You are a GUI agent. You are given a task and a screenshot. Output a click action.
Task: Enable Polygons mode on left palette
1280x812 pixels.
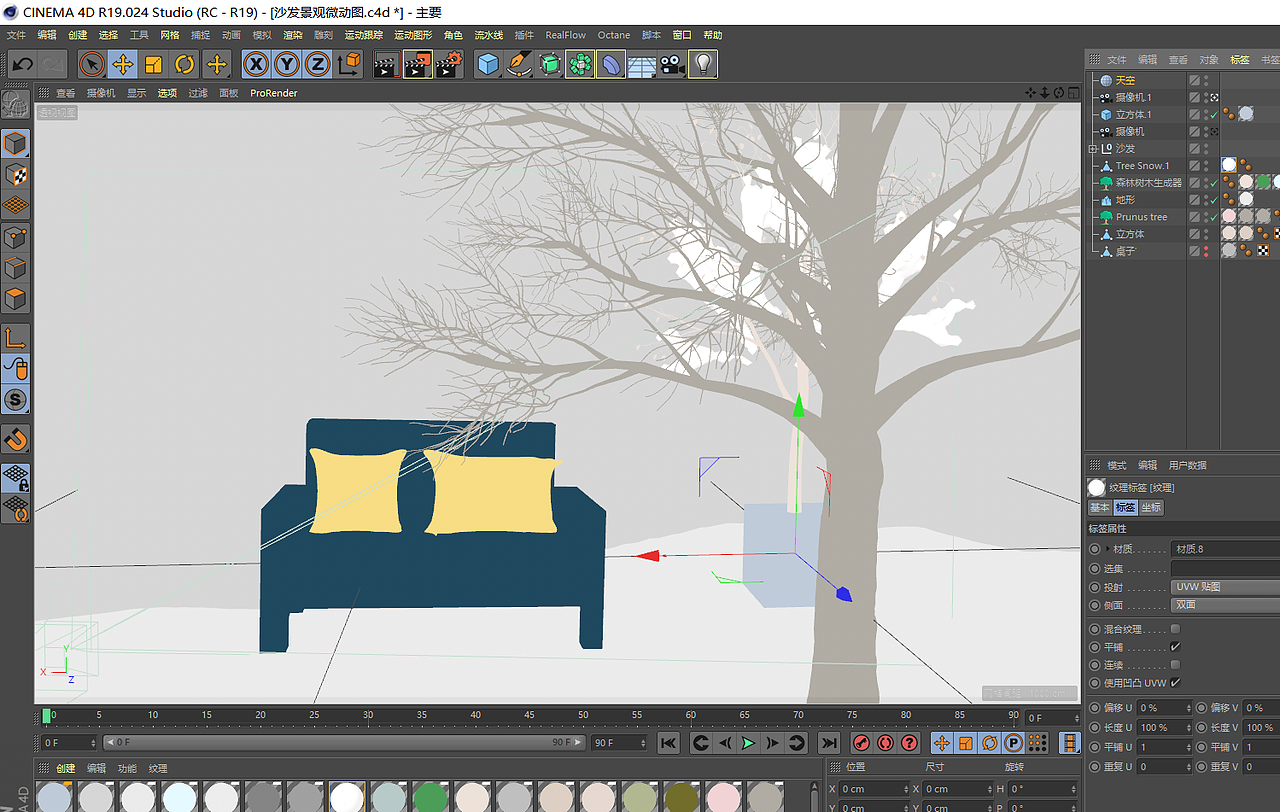tap(16, 299)
